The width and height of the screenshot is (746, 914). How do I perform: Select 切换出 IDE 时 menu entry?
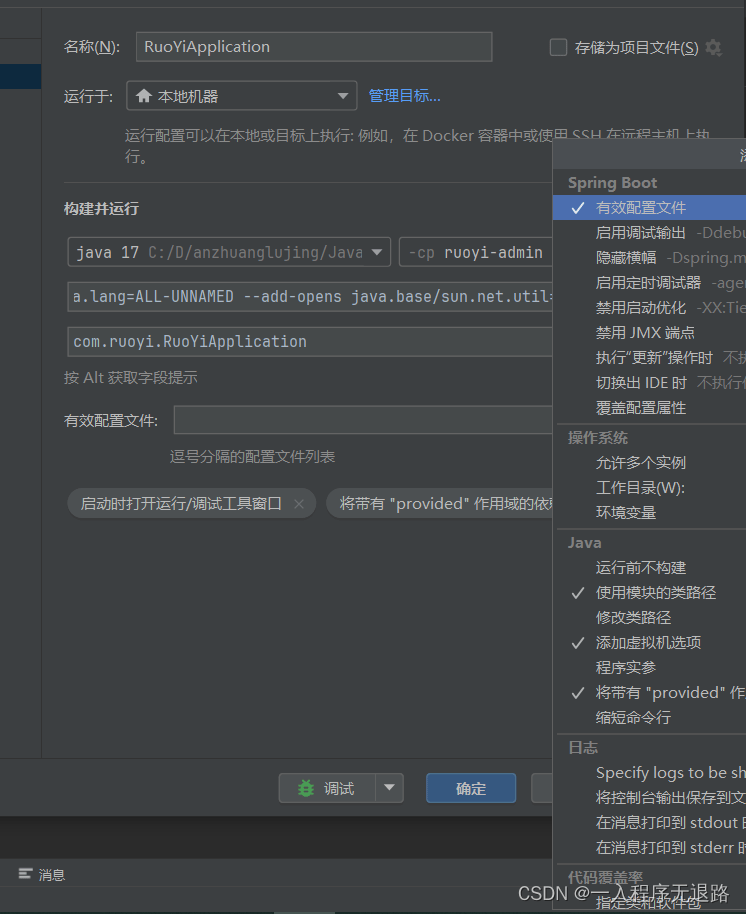pos(649,383)
